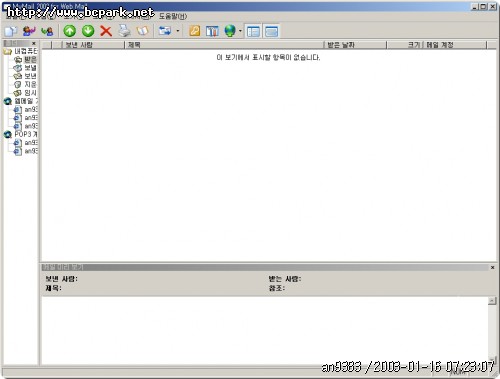Select the 보낼 outbox folder

[x=30, y=68]
